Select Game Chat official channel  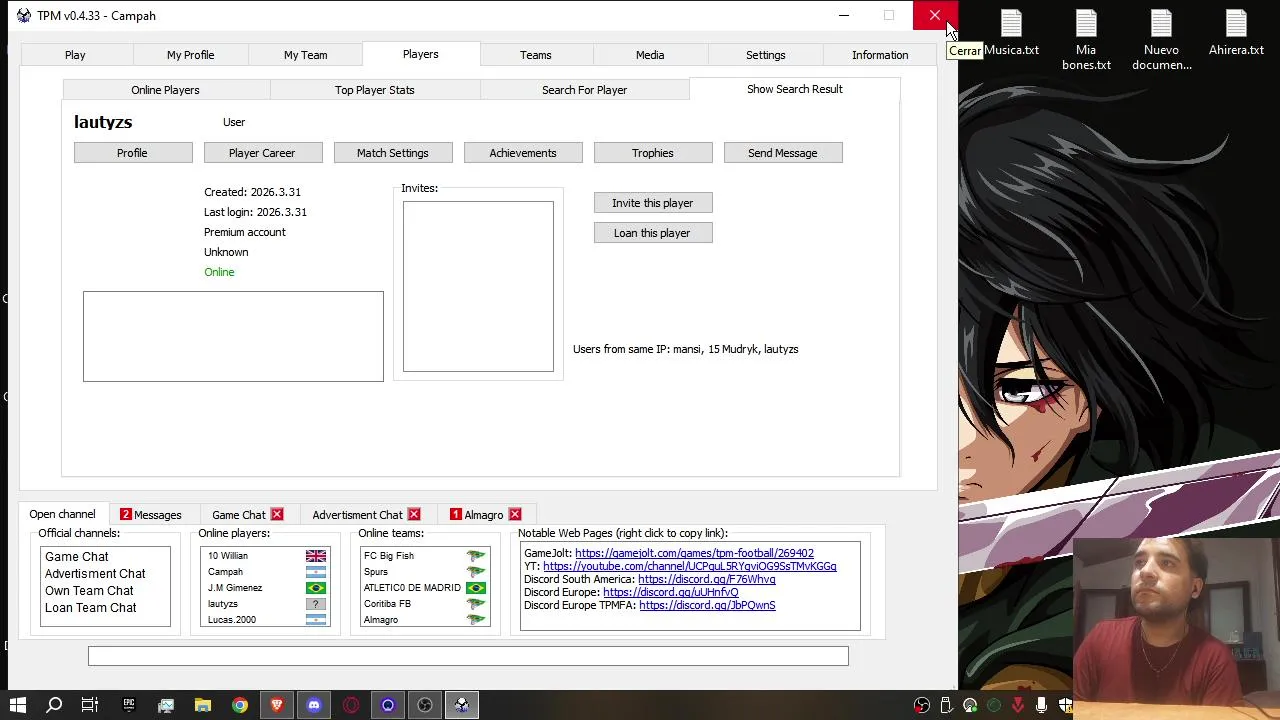point(76,557)
